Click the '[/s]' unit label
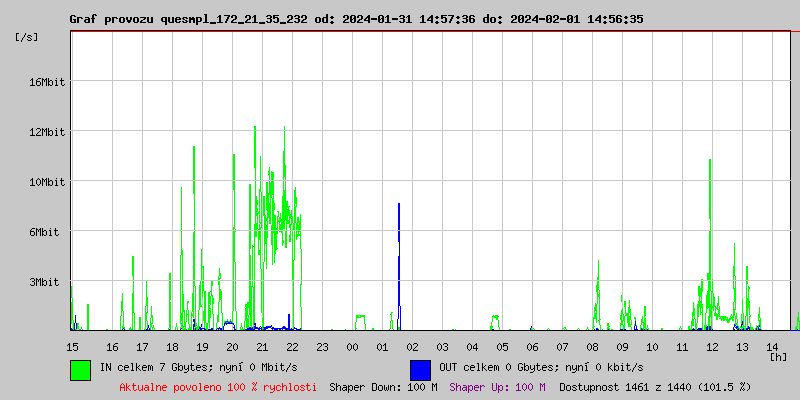 pyautogui.click(x=27, y=37)
